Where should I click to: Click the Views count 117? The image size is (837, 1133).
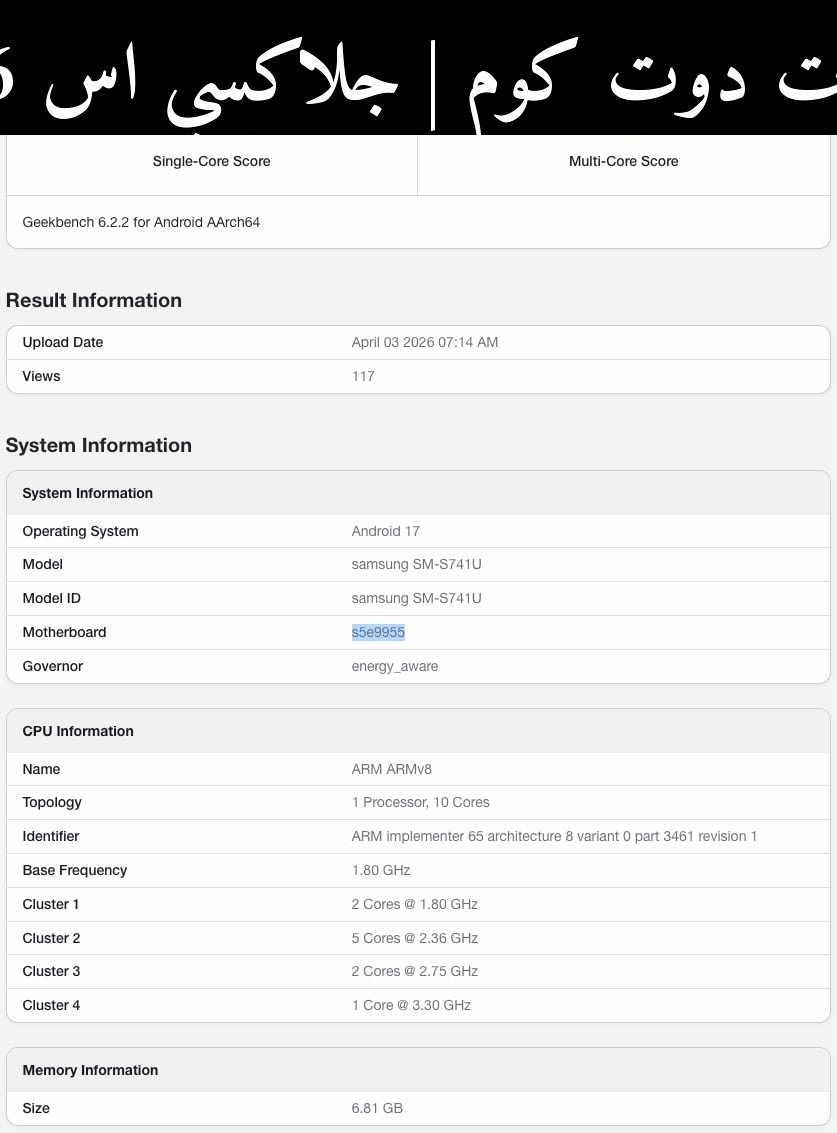pos(363,376)
